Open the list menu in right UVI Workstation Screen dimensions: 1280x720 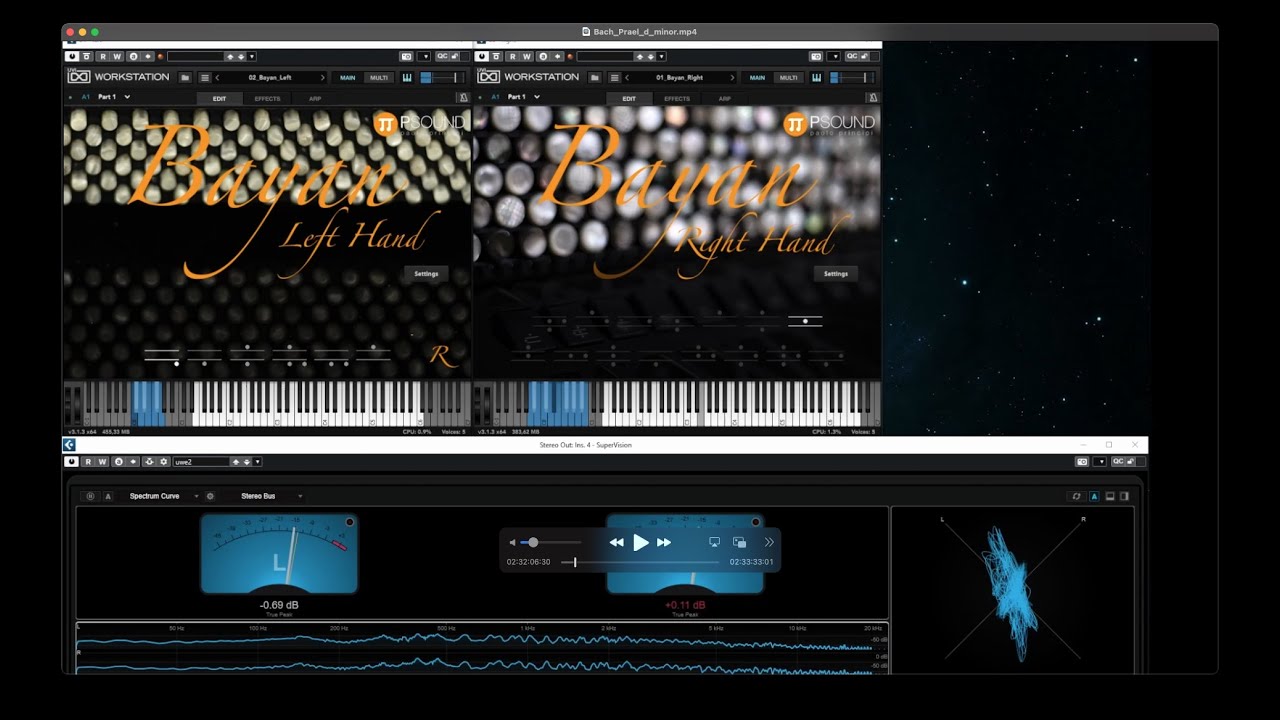(x=614, y=77)
